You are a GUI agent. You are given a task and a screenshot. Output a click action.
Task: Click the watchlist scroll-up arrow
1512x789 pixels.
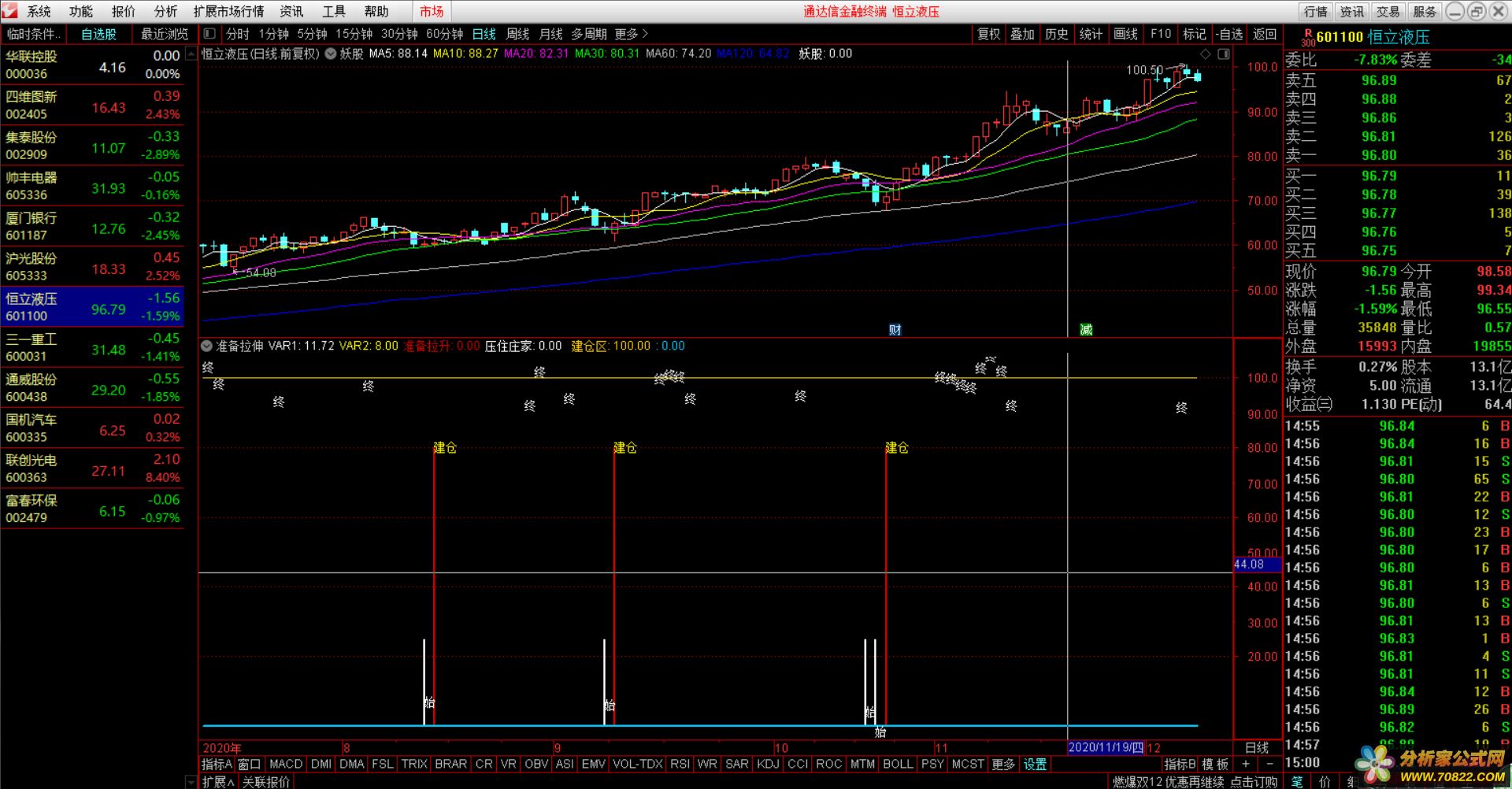coord(190,54)
